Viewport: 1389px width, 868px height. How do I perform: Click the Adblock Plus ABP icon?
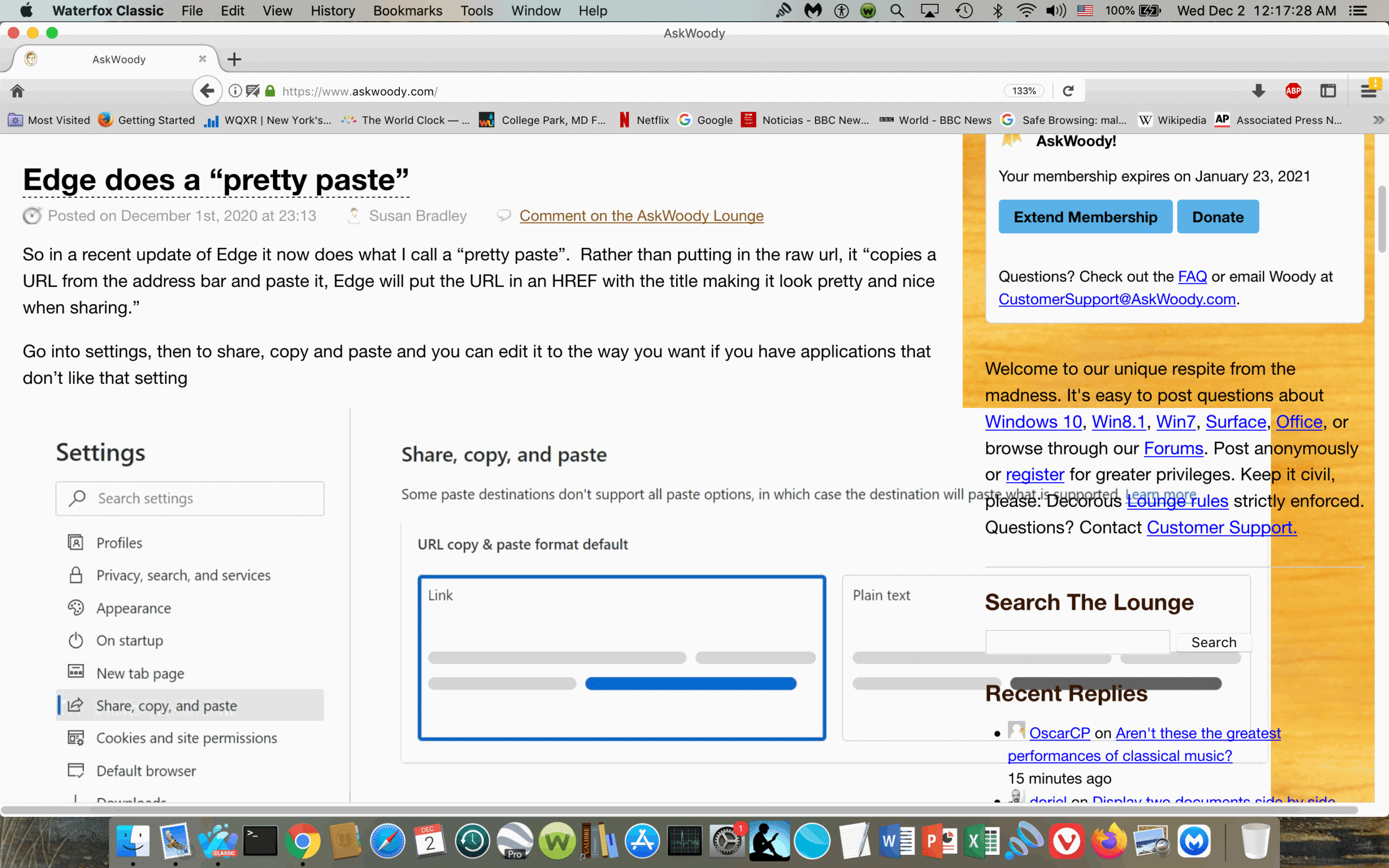[x=1293, y=91]
